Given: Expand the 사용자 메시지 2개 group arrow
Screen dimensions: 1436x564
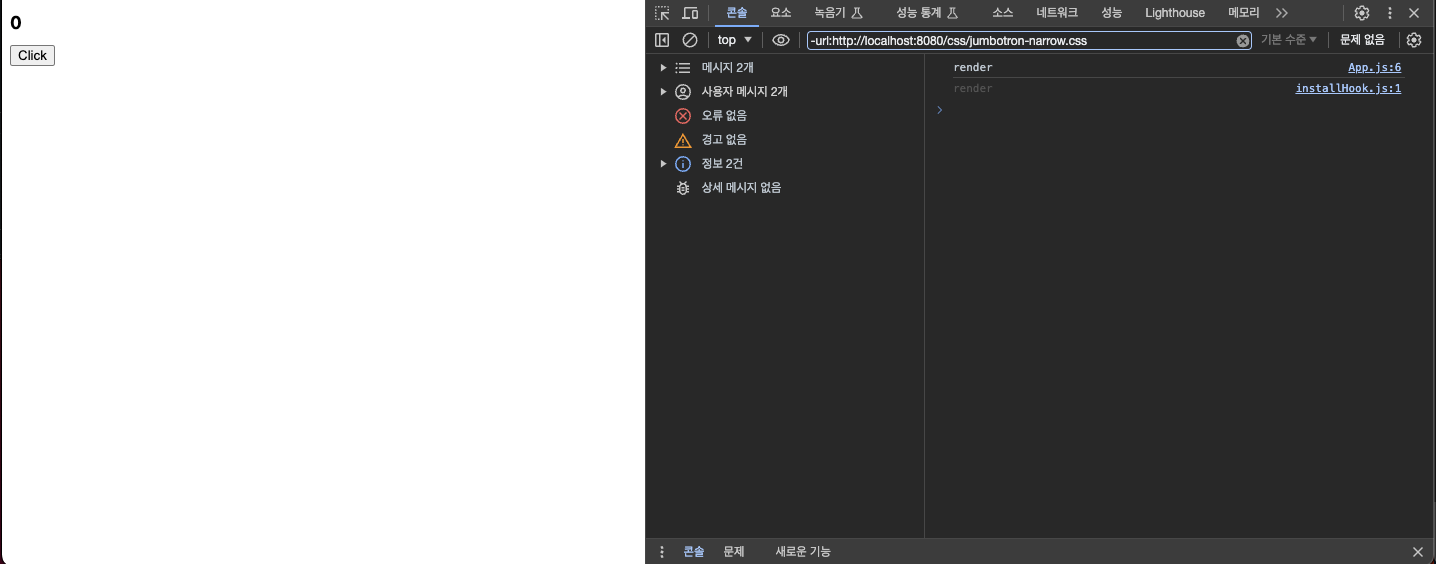Looking at the screenshot, I should [663, 92].
